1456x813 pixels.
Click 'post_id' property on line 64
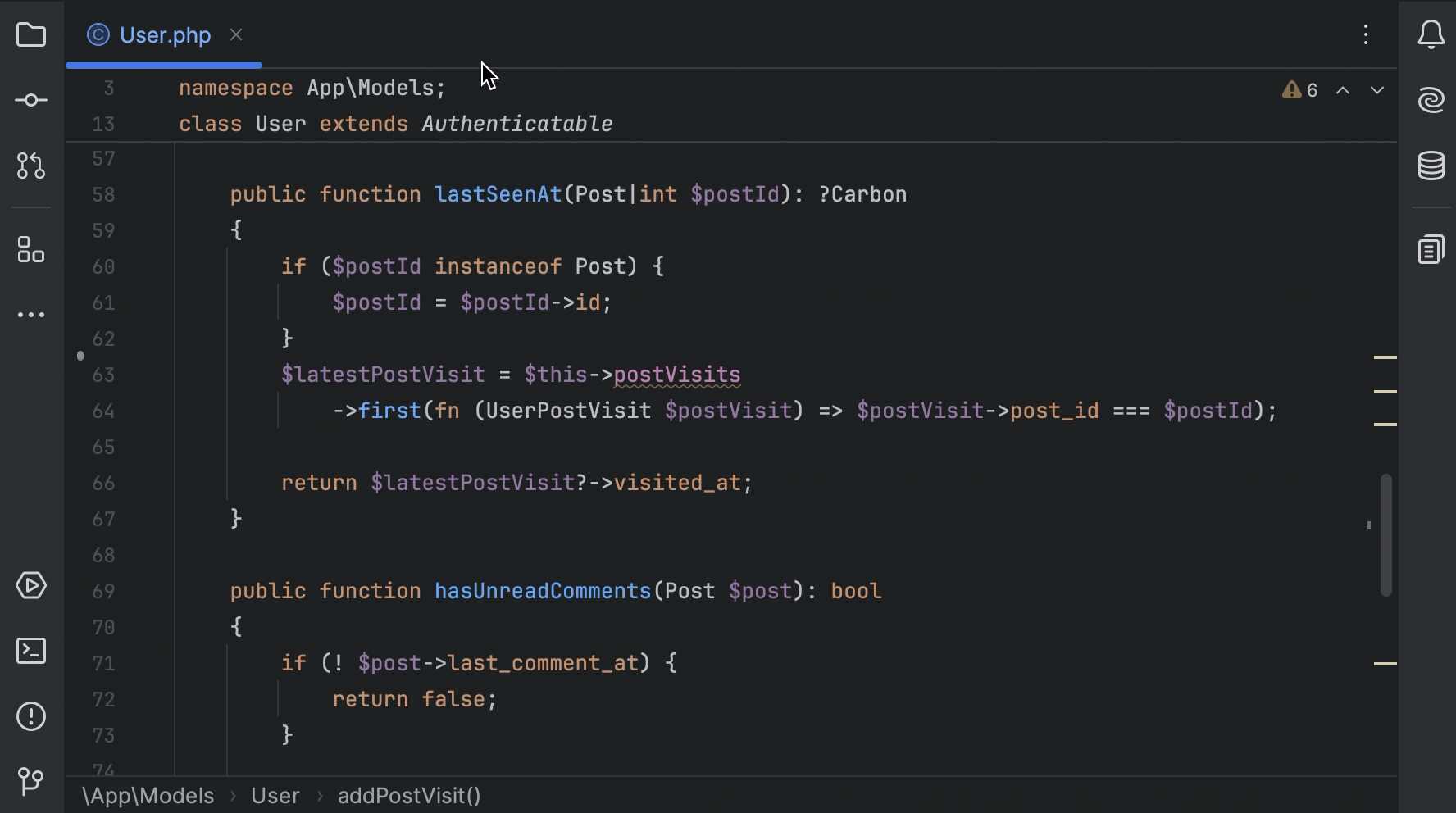pos(1054,411)
